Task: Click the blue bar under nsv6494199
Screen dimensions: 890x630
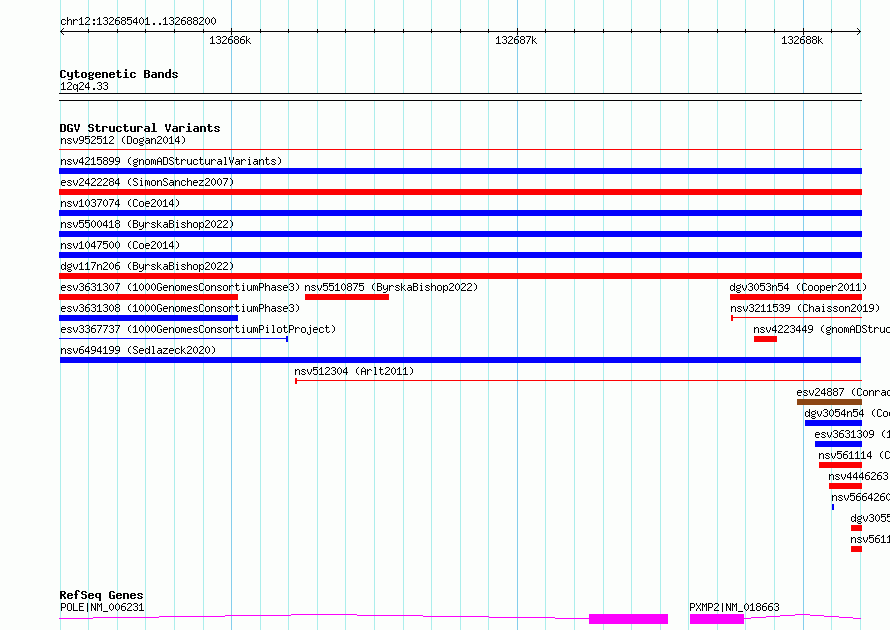Action: (460, 360)
